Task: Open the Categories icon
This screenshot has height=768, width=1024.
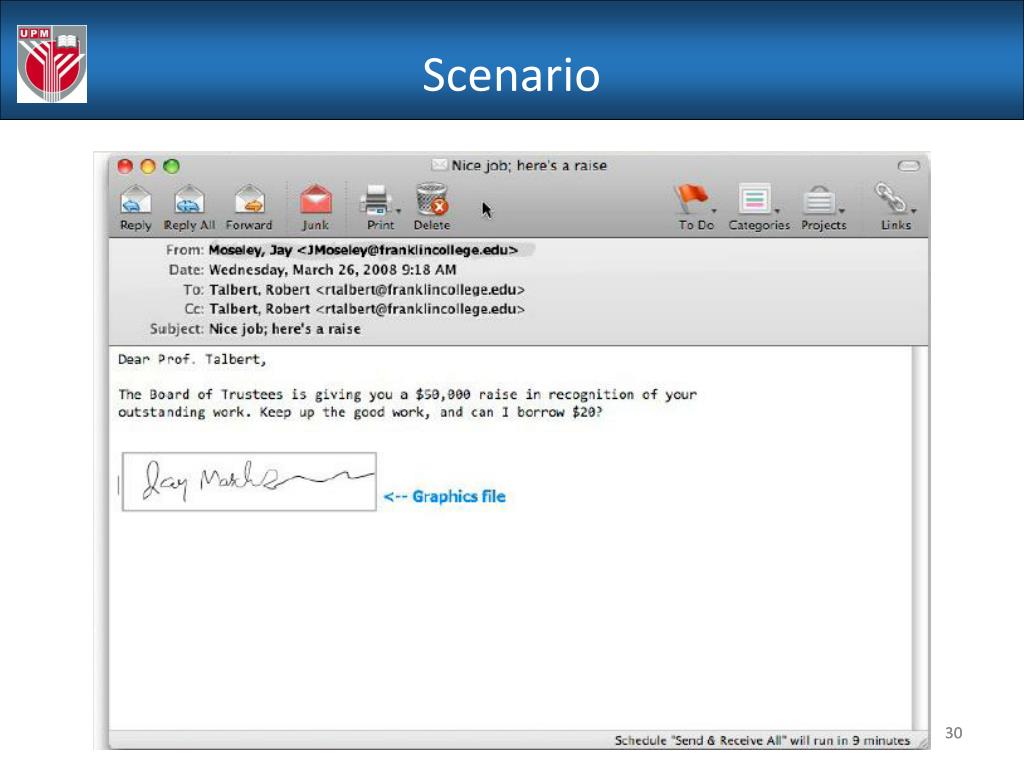Action: (754, 198)
